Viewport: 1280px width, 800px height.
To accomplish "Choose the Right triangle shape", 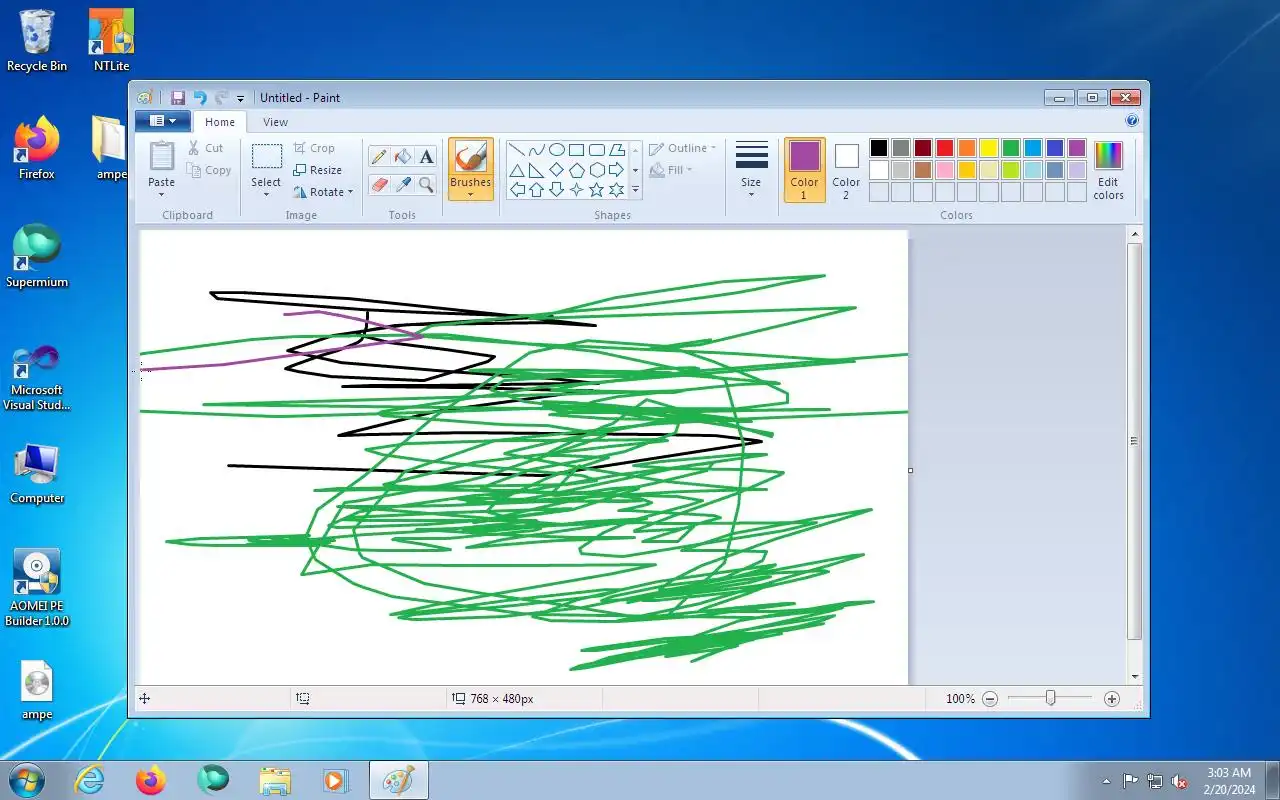I will tap(537, 170).
